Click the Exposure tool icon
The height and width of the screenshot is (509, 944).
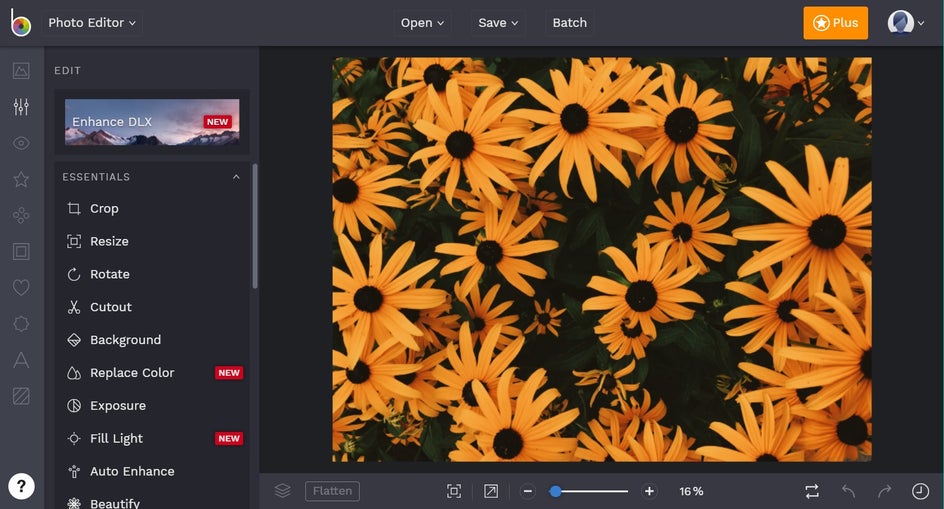74,405
